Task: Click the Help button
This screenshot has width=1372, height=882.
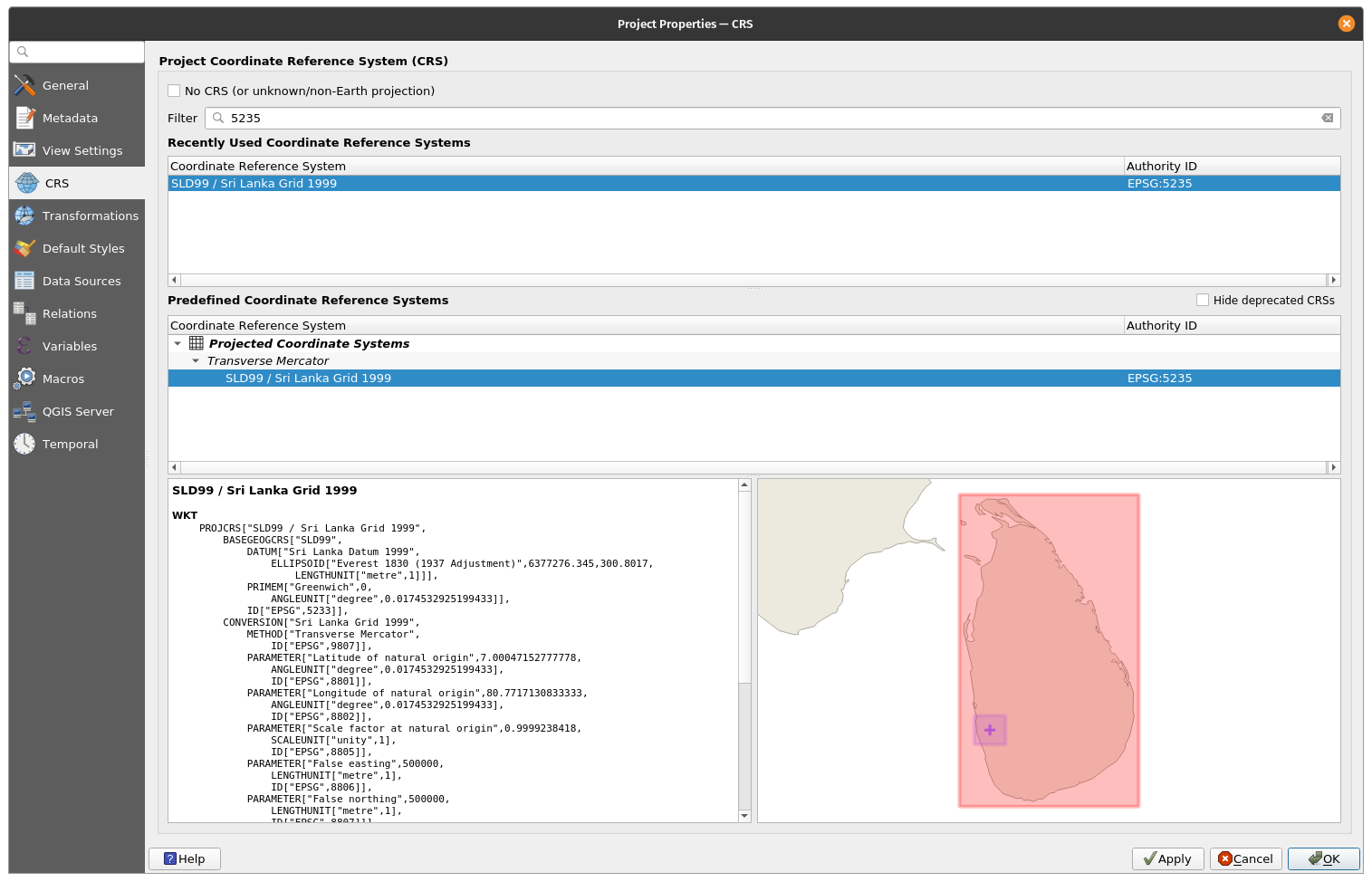Action: (185, 858)
